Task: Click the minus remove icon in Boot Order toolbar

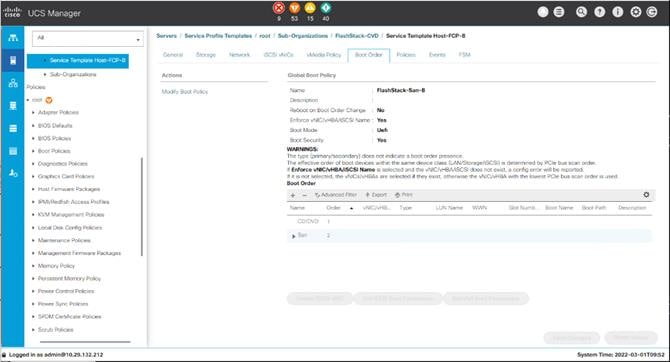Action: [x=305, y=195]
